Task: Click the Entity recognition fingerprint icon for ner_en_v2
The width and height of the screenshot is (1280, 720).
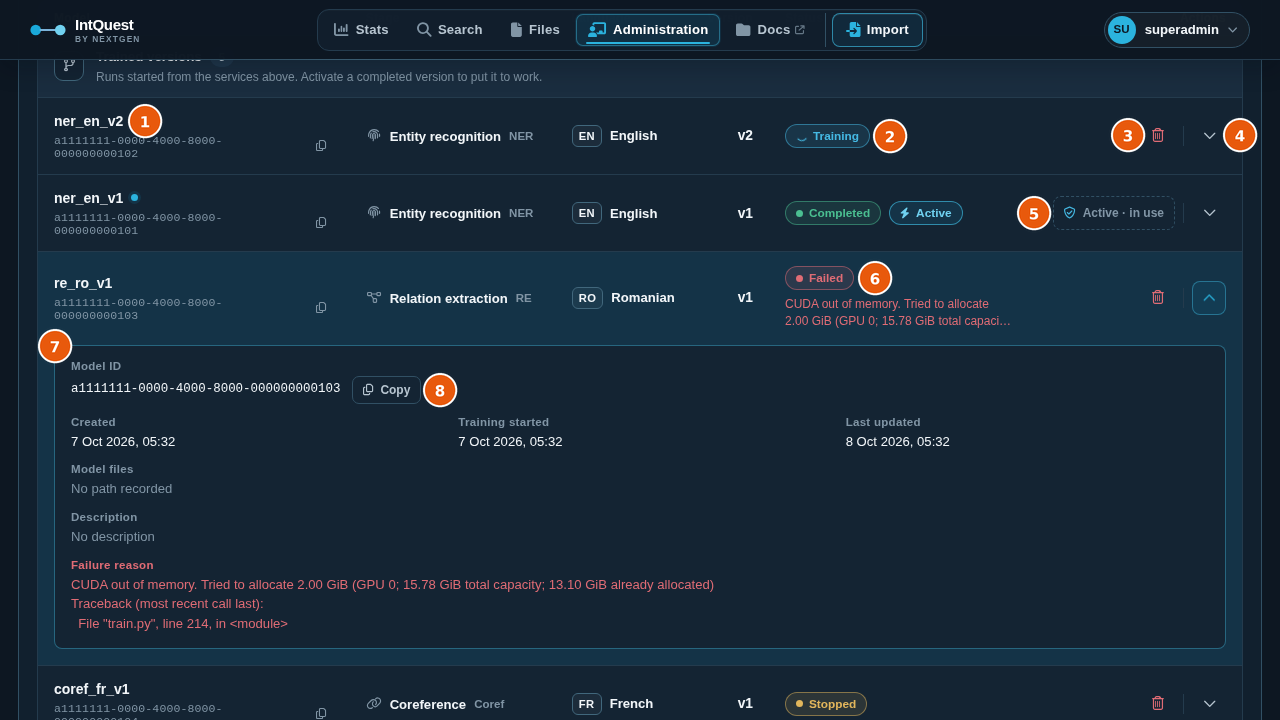Action: (374, 135)
